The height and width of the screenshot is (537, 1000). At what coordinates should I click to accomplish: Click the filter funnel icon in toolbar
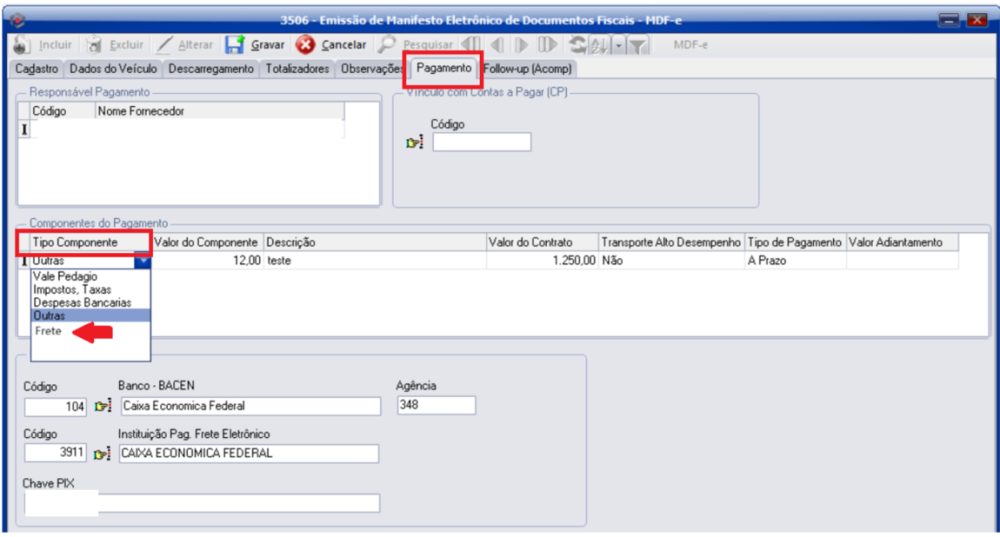click(x=637, y=45)
